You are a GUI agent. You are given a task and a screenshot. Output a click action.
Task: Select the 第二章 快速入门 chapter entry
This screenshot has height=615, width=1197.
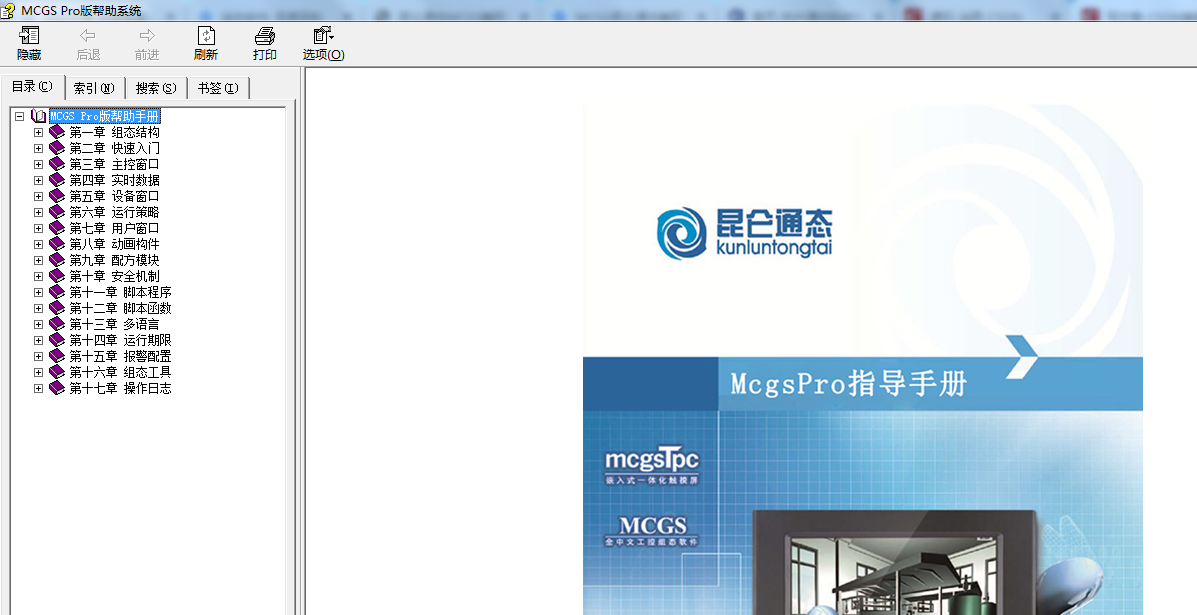[x=116, y=148]
